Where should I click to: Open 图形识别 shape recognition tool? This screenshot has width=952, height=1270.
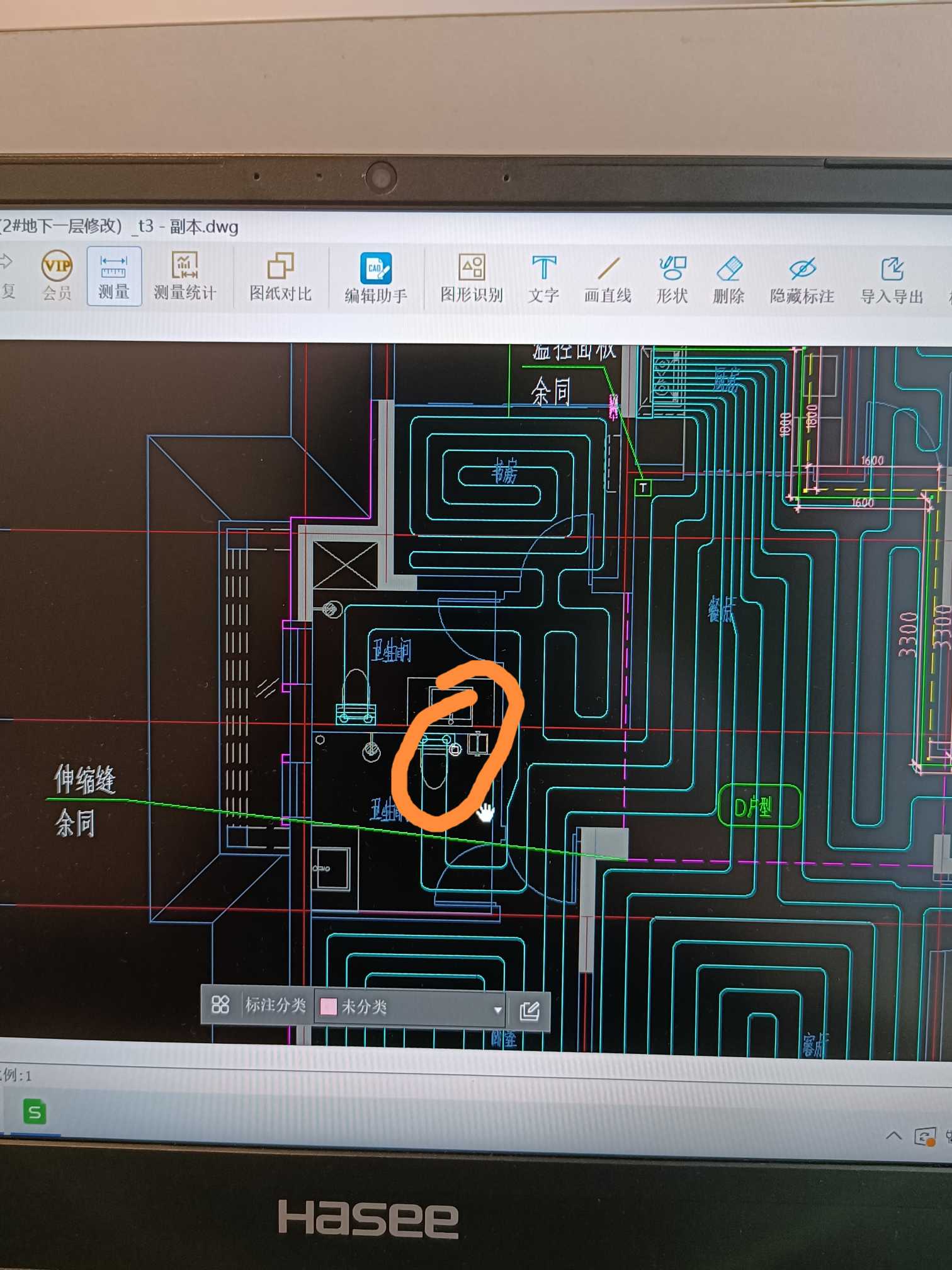[472, 280]
